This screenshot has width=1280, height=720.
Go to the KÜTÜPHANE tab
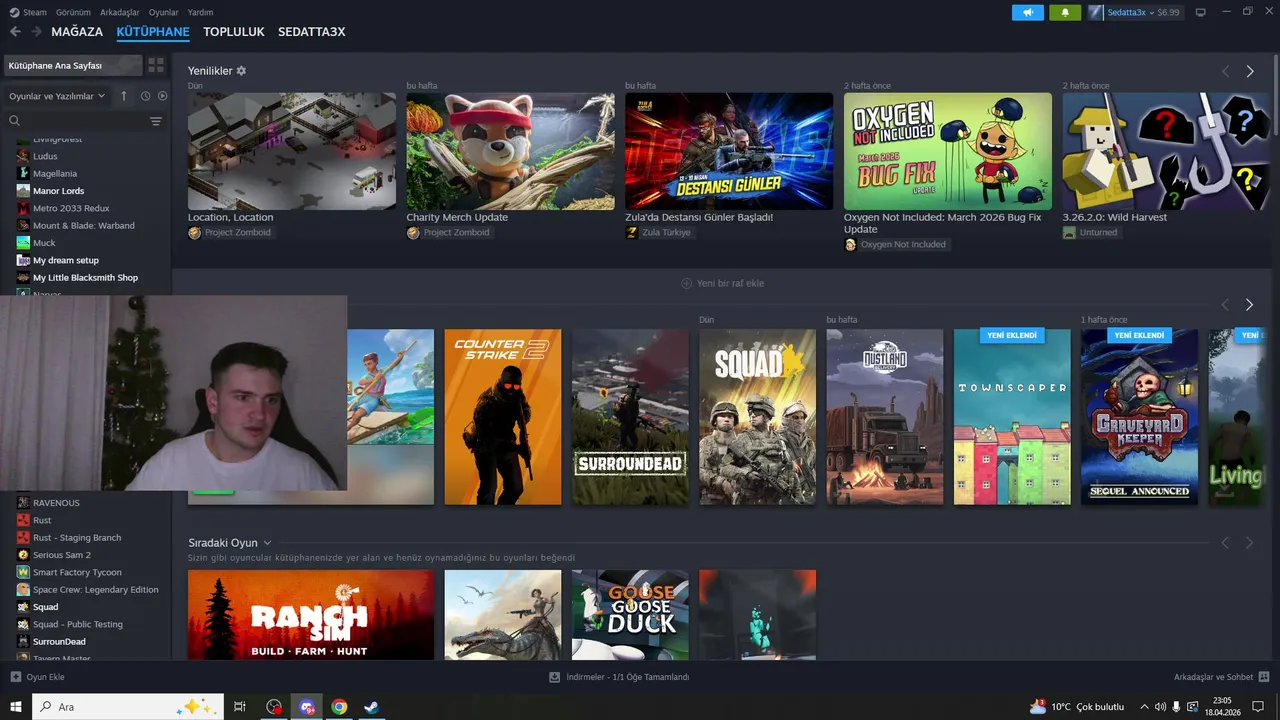(x=153, y=32)
